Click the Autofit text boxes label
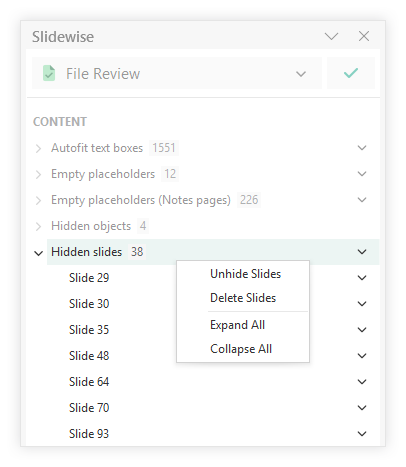The height and width of the screenshot is (467, 406). 97,148
